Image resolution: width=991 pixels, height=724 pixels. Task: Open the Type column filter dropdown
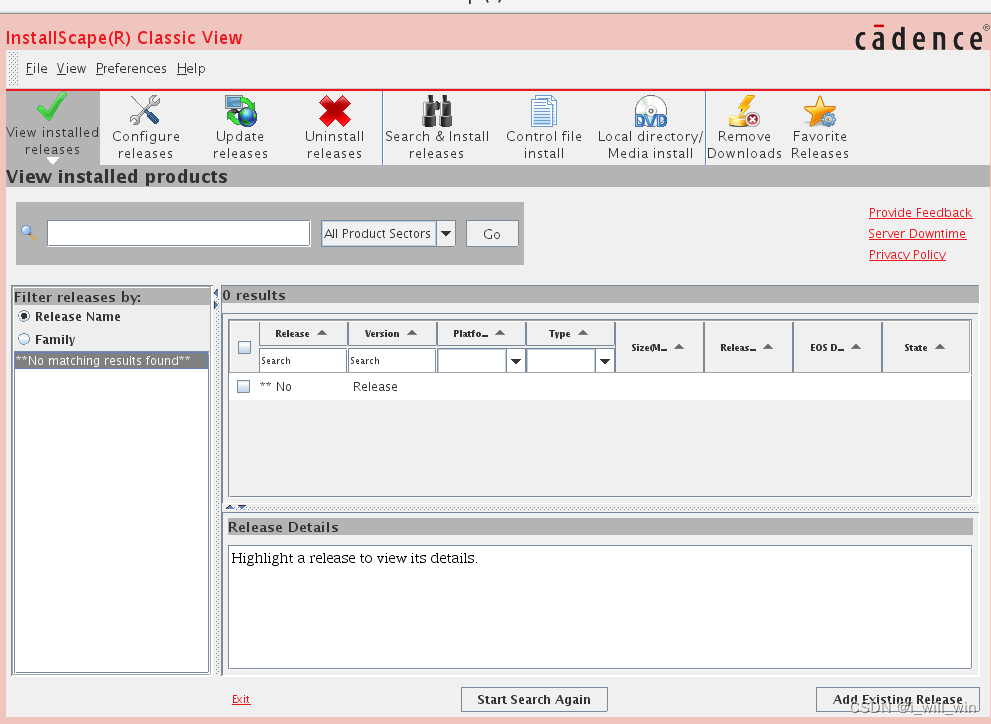(x=605, y=360)
